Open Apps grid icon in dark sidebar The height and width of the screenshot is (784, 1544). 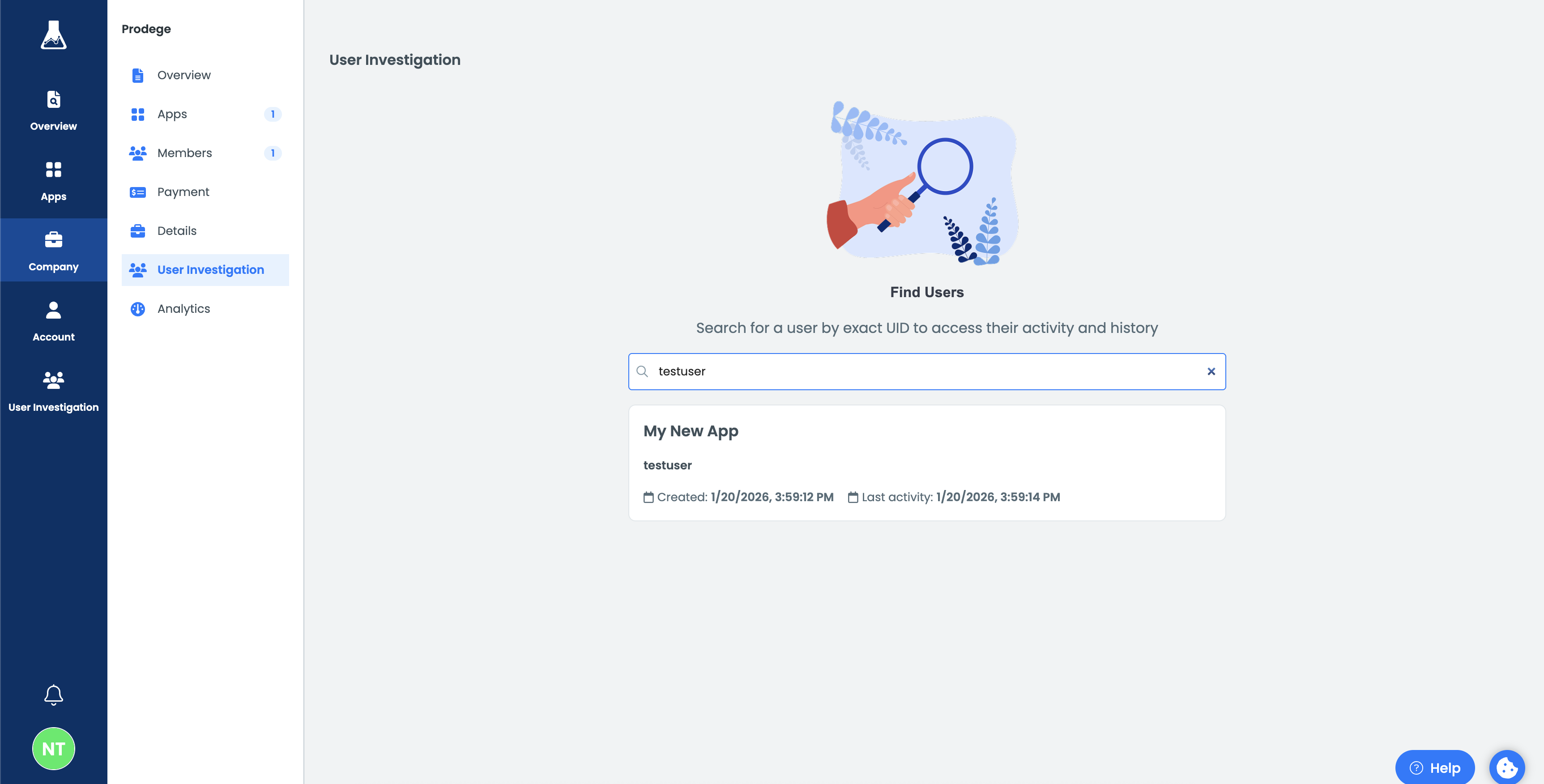click(x=53, y=181)
